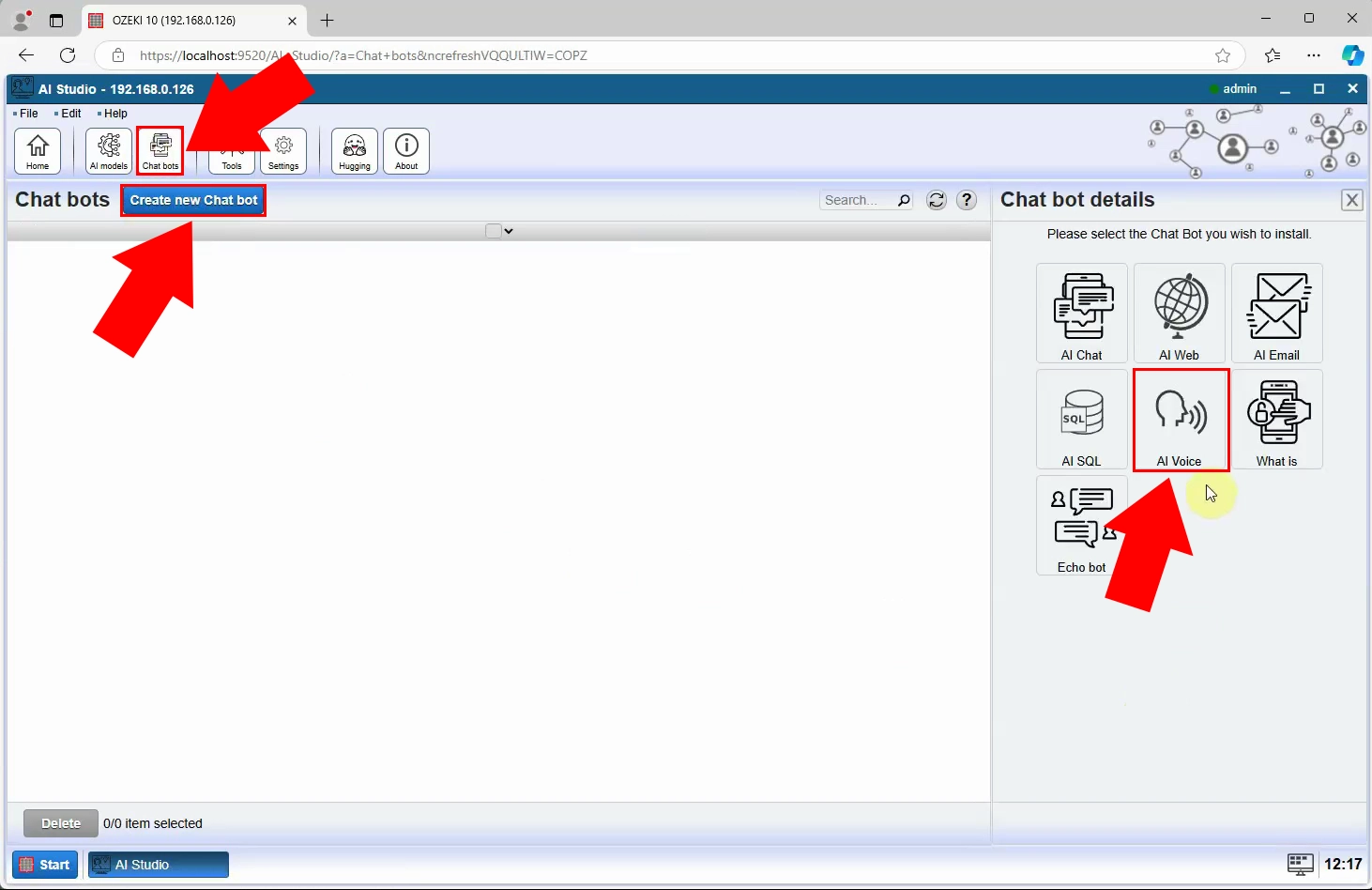Open the About toolbar icon
Image resolution: width=1372 pixels, height=890 pixels.
click(x=406, y=151)
